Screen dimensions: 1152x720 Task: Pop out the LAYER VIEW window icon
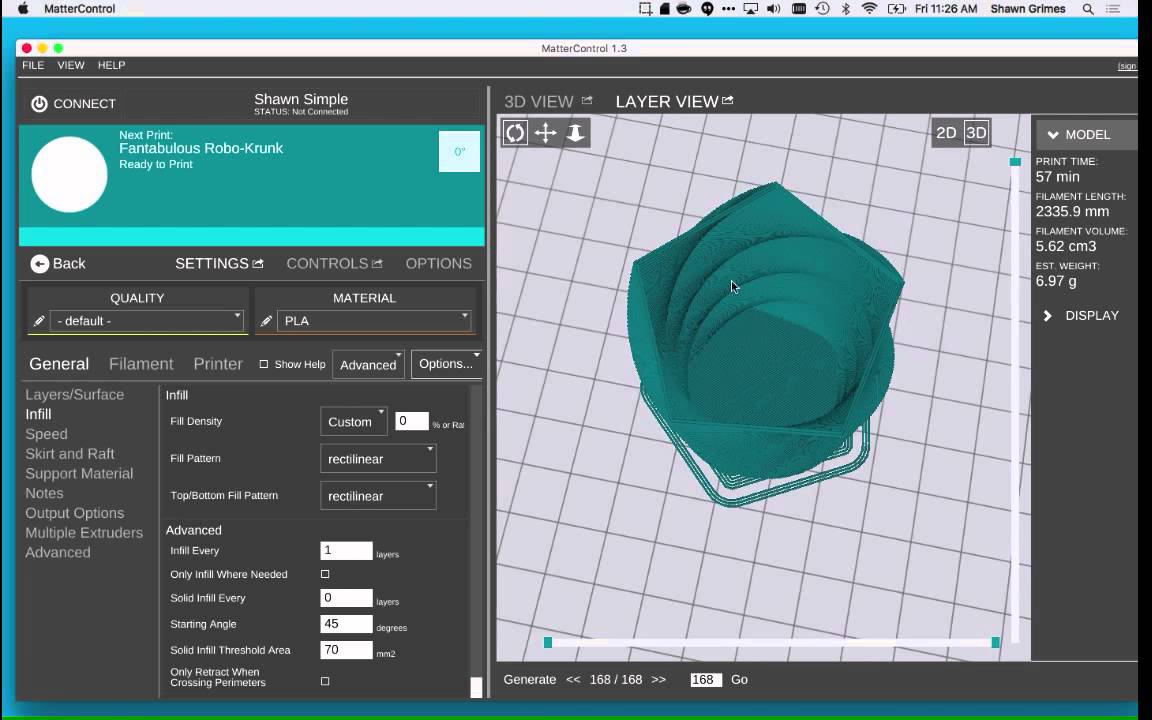click(x=727, y=100)
